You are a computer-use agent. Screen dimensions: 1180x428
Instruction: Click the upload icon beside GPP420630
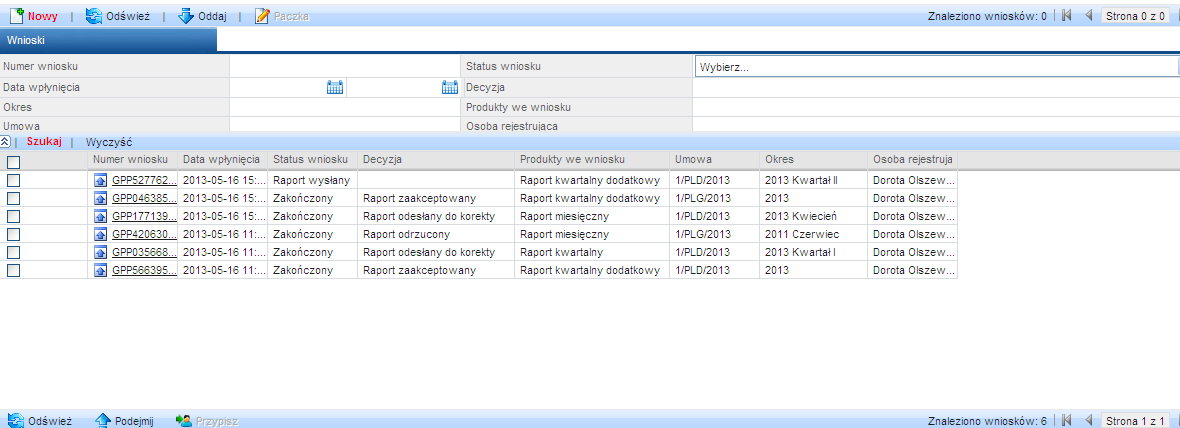point(101,234)
